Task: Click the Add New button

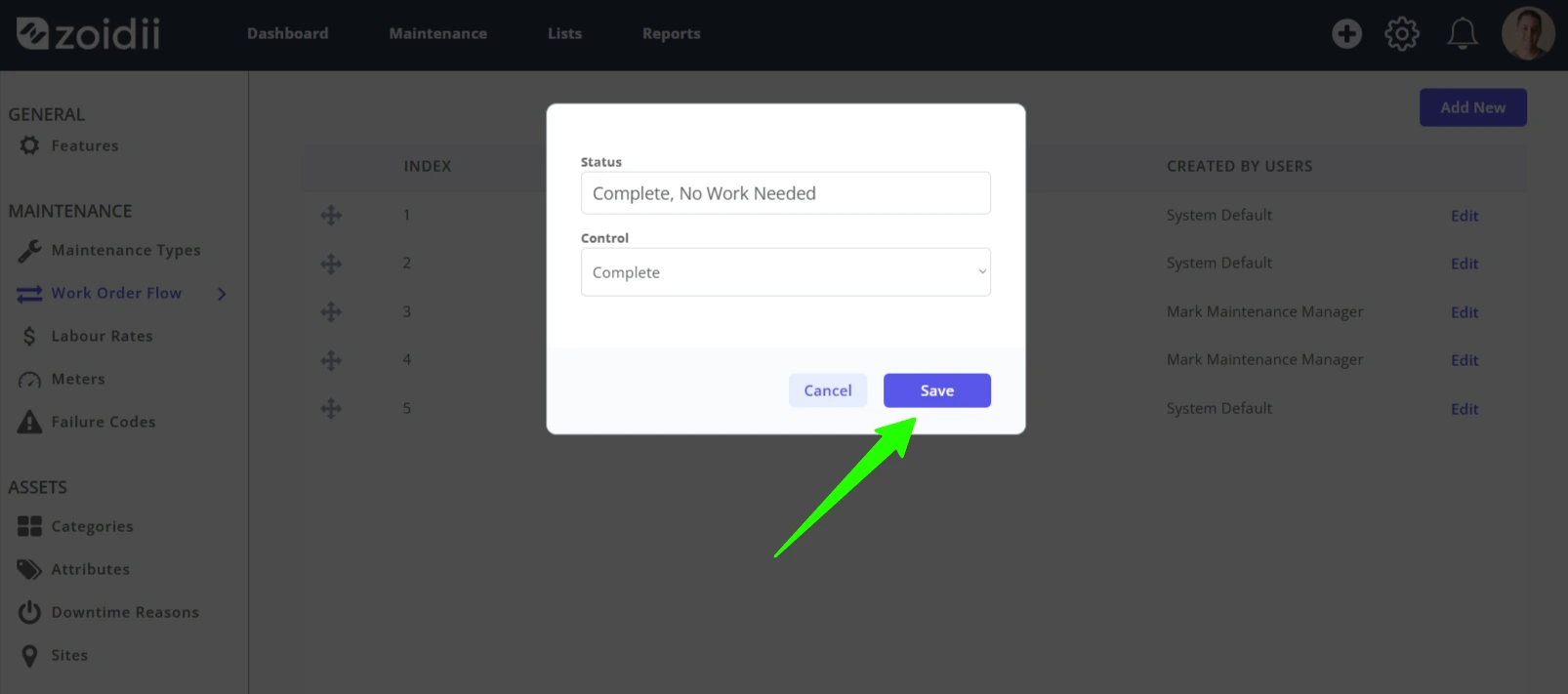Action: (x=1472, y=107)
